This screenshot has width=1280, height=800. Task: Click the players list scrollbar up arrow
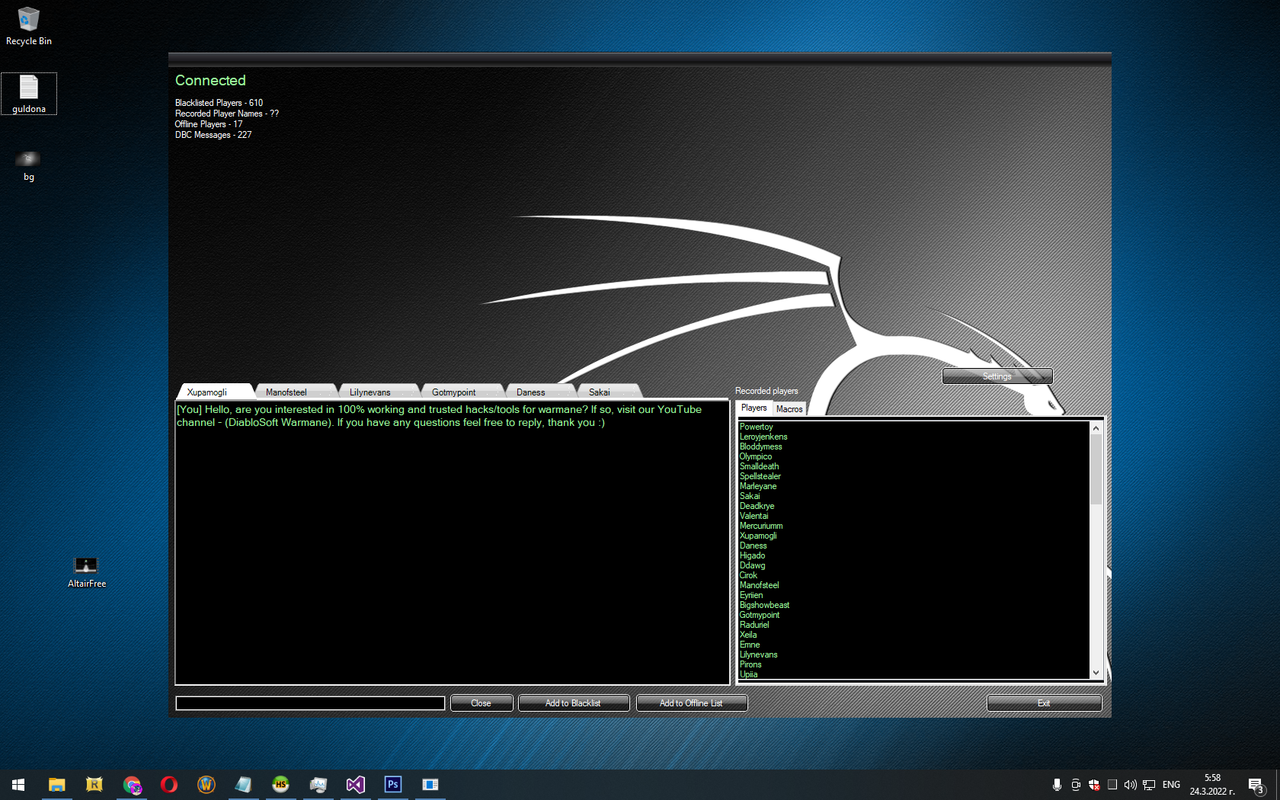pyautogui.click(x=1095, y=428)
